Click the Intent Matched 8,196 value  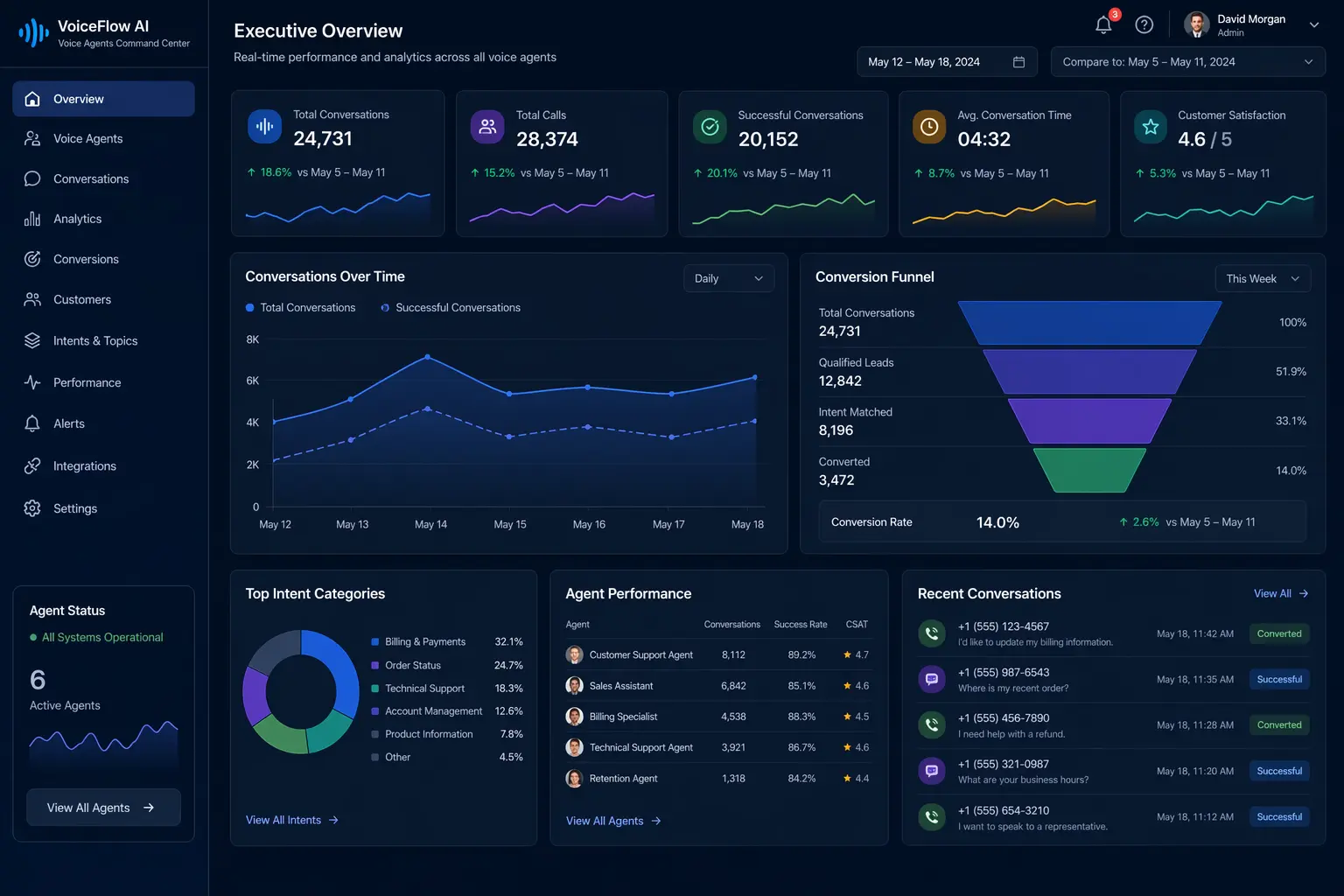click(x=836, y=430)
